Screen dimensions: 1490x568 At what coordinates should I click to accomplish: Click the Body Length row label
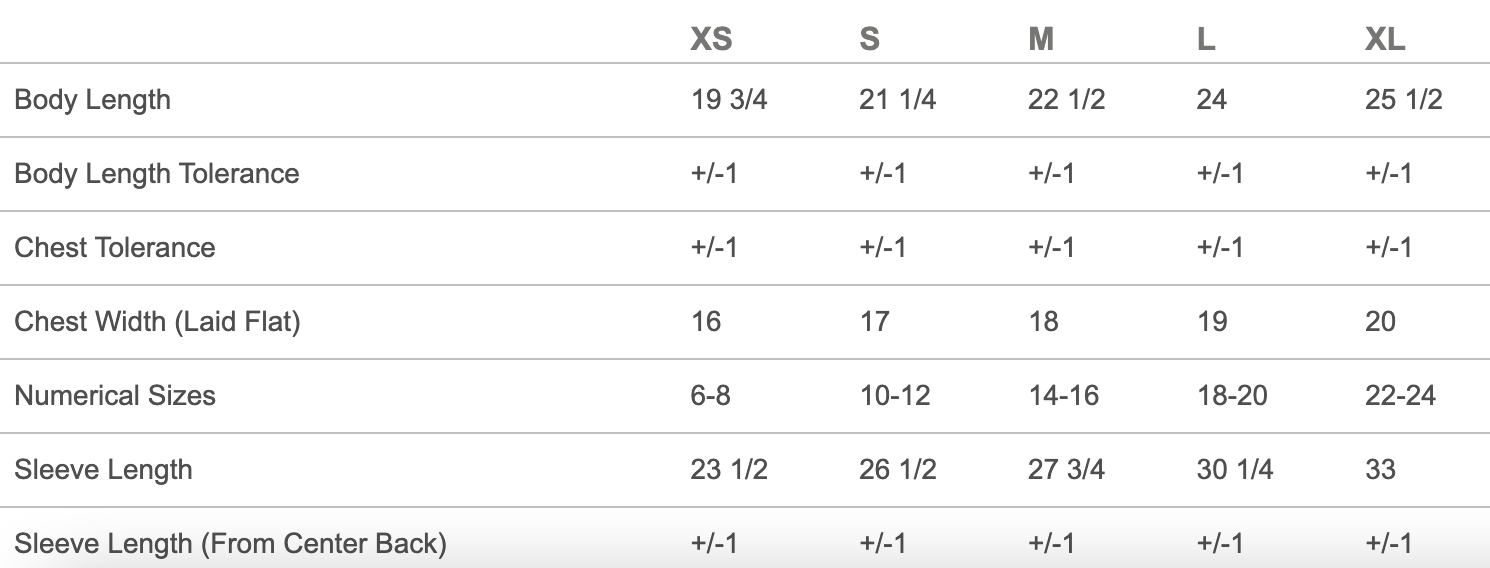tap(93, 100)
